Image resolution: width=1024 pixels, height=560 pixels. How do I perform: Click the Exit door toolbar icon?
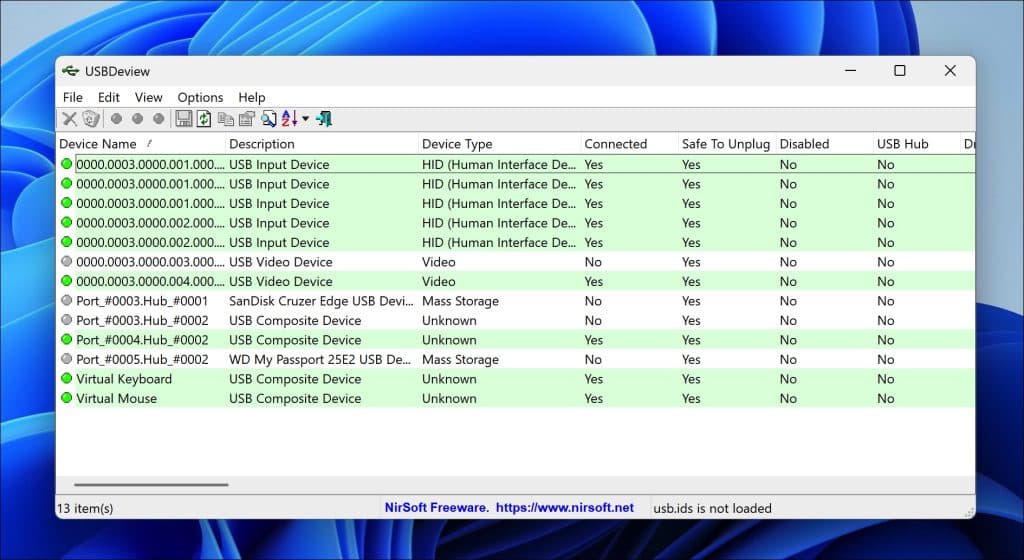[x=324, y=119]
